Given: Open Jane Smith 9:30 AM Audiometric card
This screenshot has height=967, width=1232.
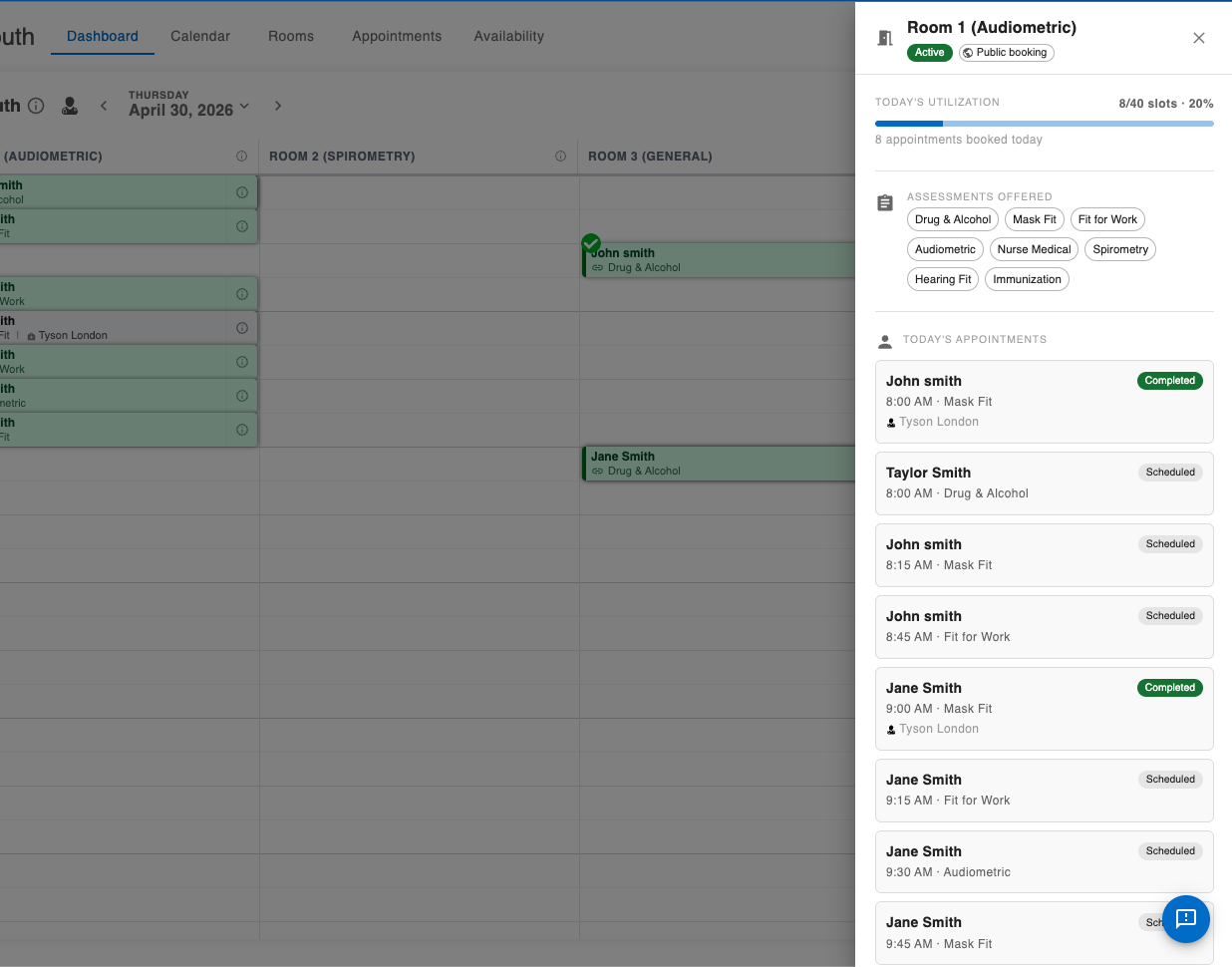Looking at the screenshot, I should point(1045,862).
